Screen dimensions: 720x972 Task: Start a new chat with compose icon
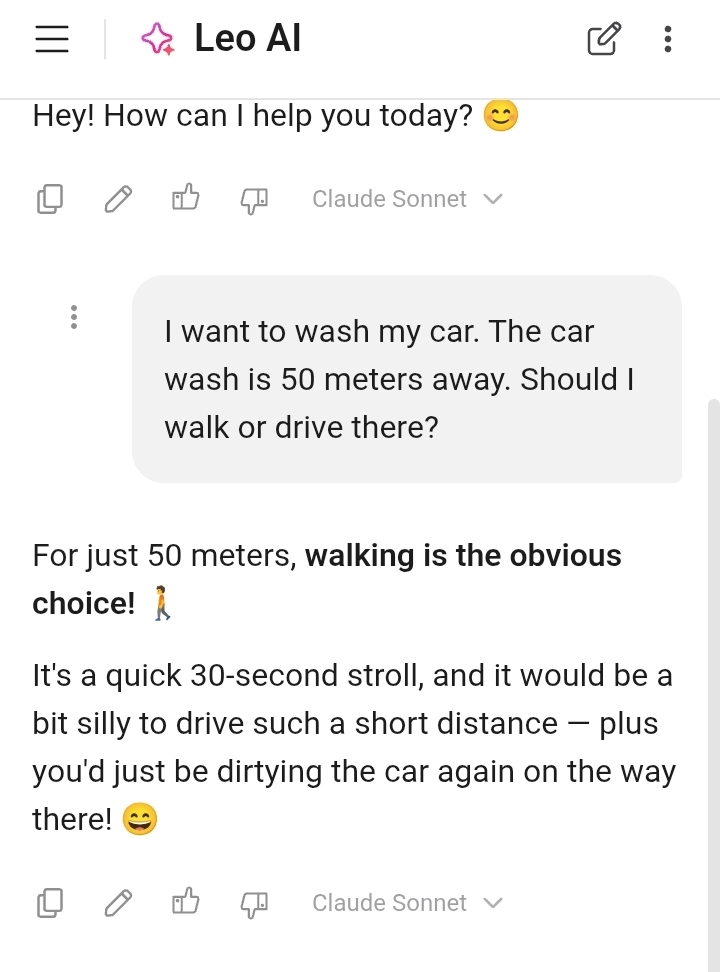604,39
